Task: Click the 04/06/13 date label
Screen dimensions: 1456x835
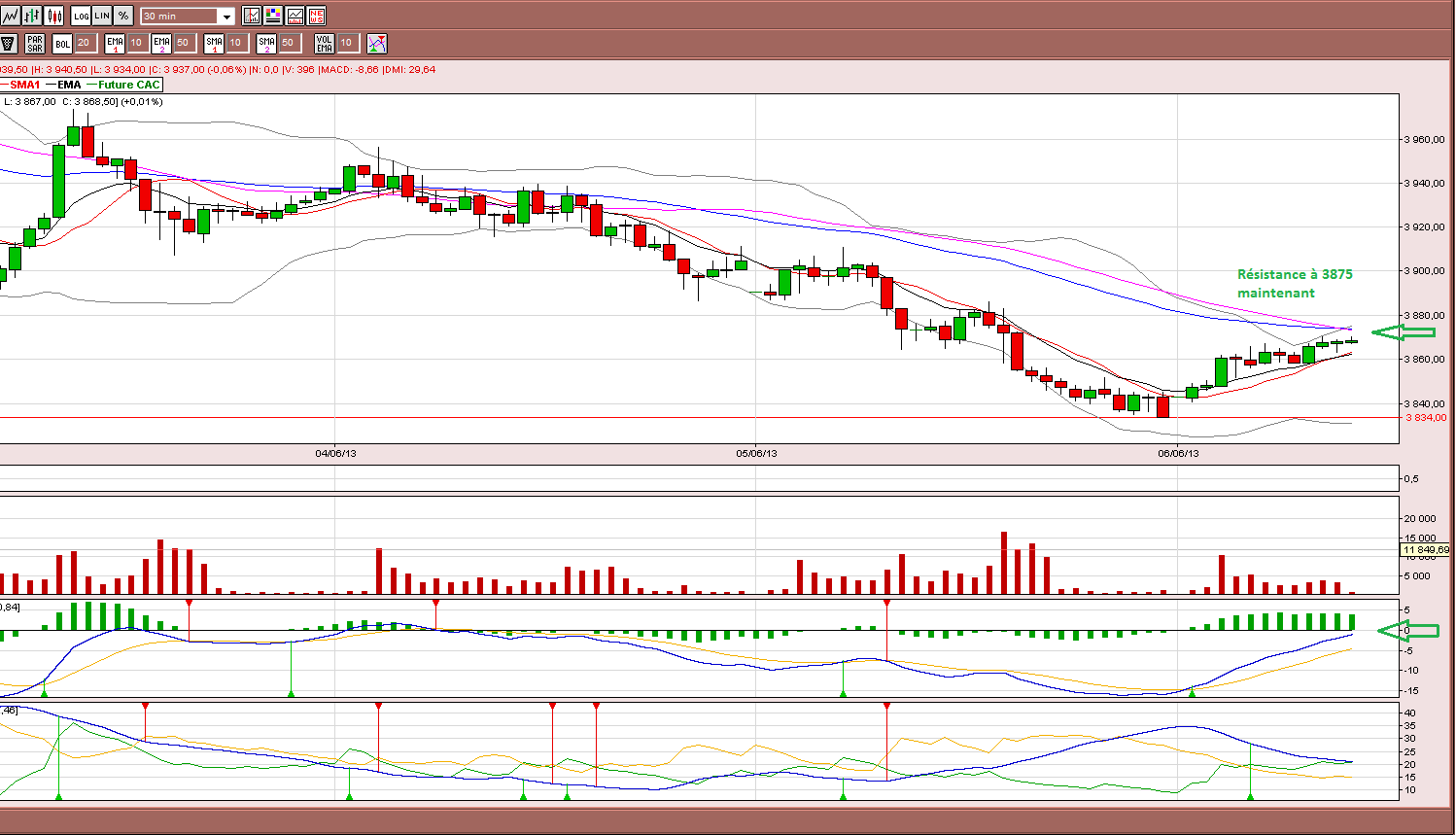Action: pyautogui.click(x=335, y=453)
